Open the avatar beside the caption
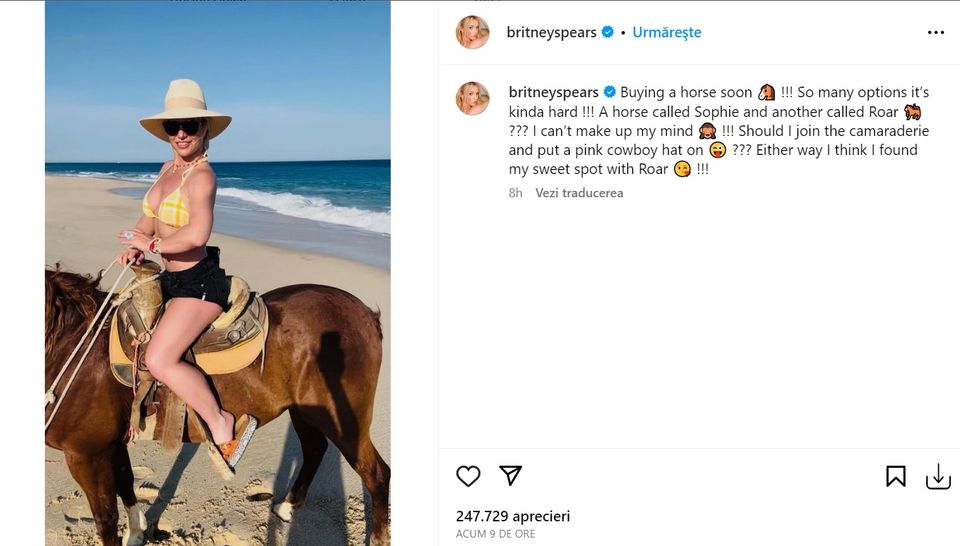 pos(473,98)
